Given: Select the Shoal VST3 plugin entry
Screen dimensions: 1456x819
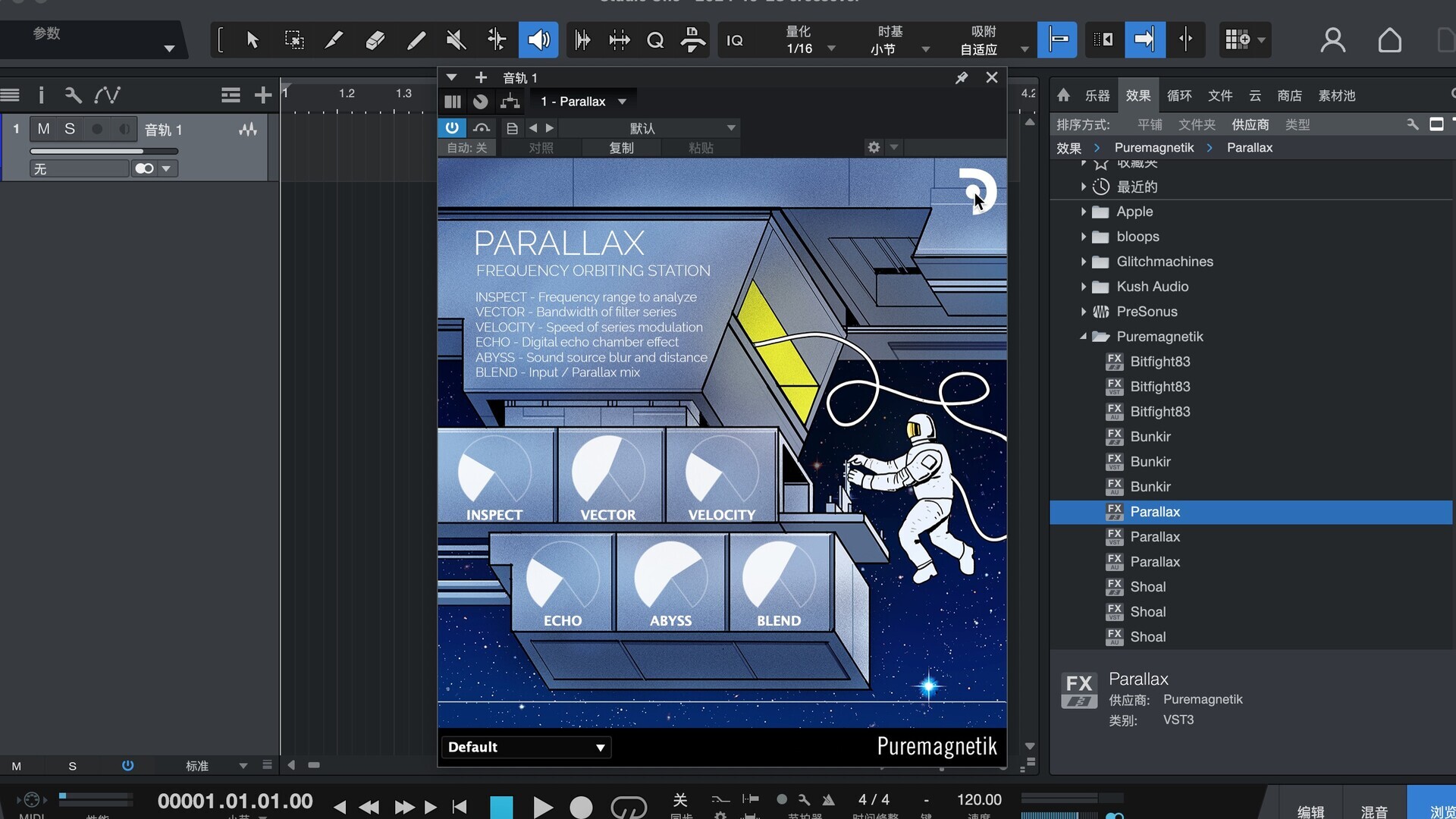Looking at the screenshot, I should [1147, 587].
